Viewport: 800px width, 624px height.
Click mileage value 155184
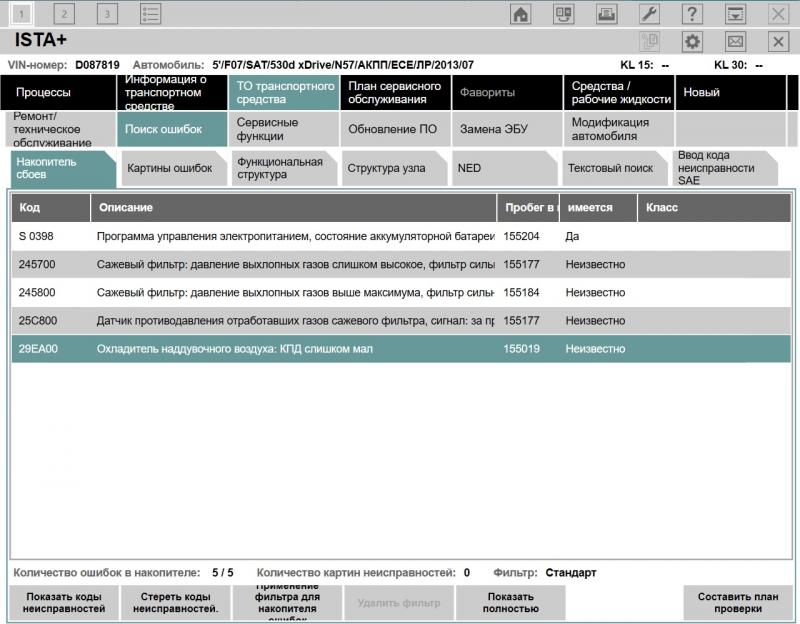(x=521, y=292)
